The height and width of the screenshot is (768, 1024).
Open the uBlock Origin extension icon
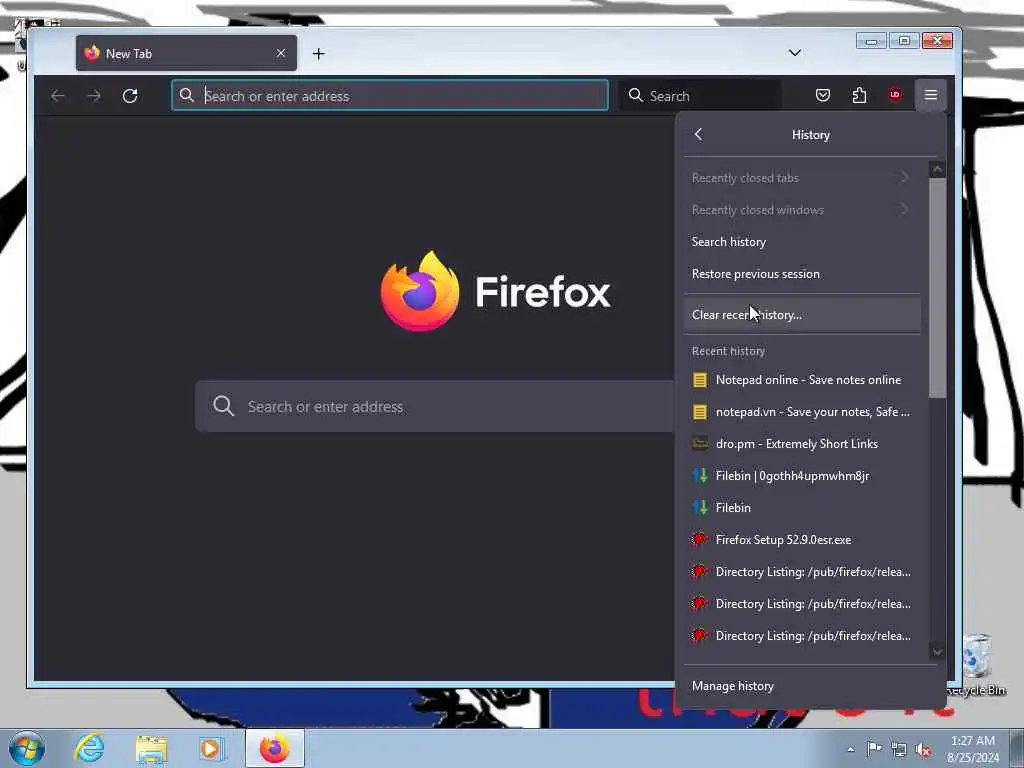tap(895, 95)
